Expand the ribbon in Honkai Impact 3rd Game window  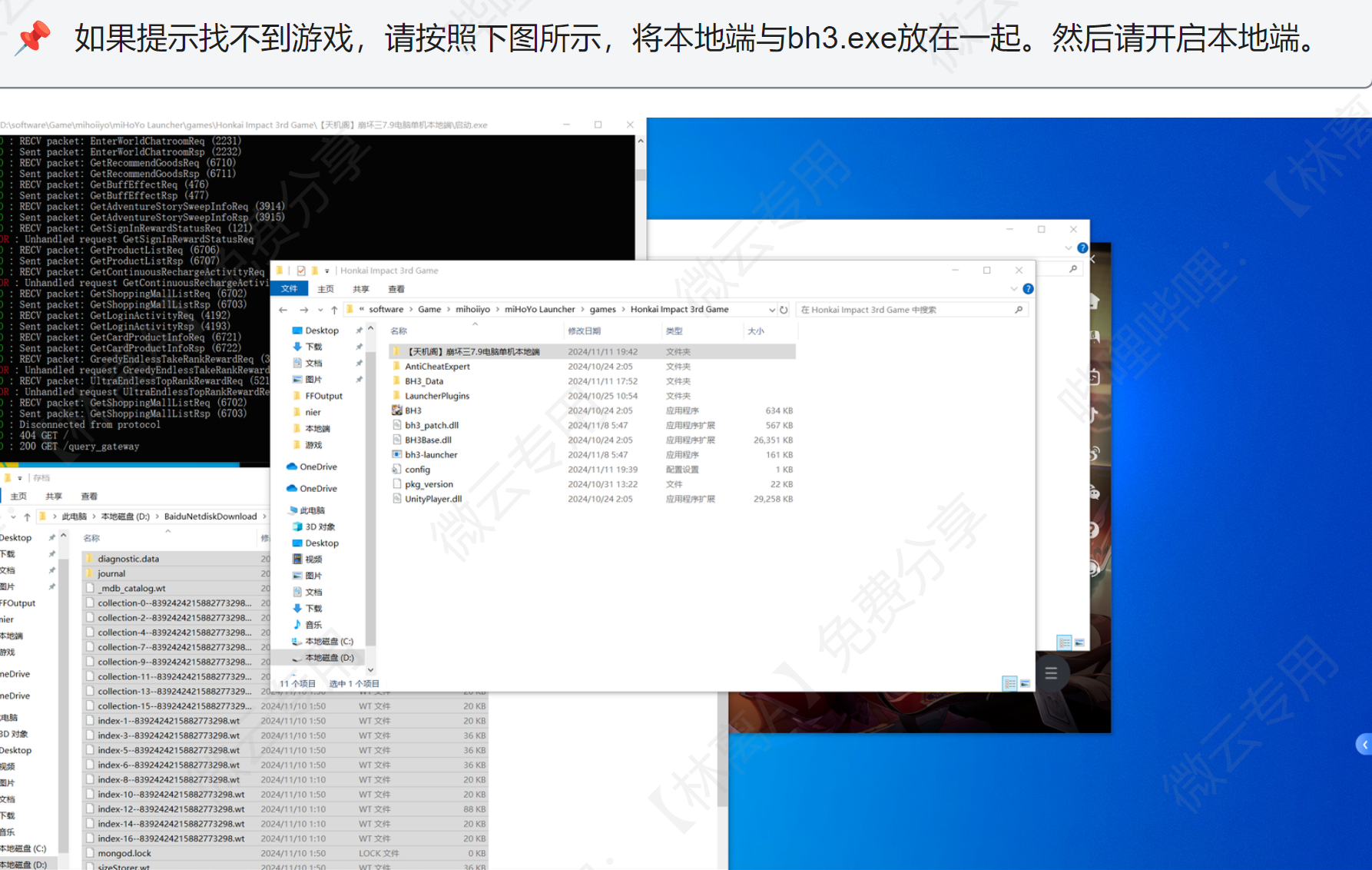pos(1014,289)
